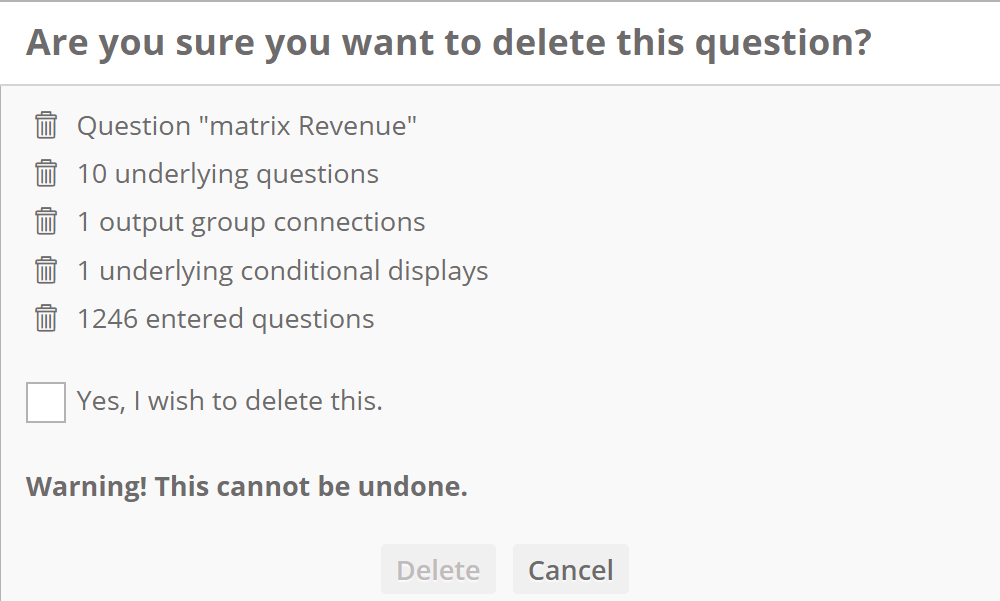Tick the delete confirmation checkbox

pyautogui.click(x=46, y=403)
